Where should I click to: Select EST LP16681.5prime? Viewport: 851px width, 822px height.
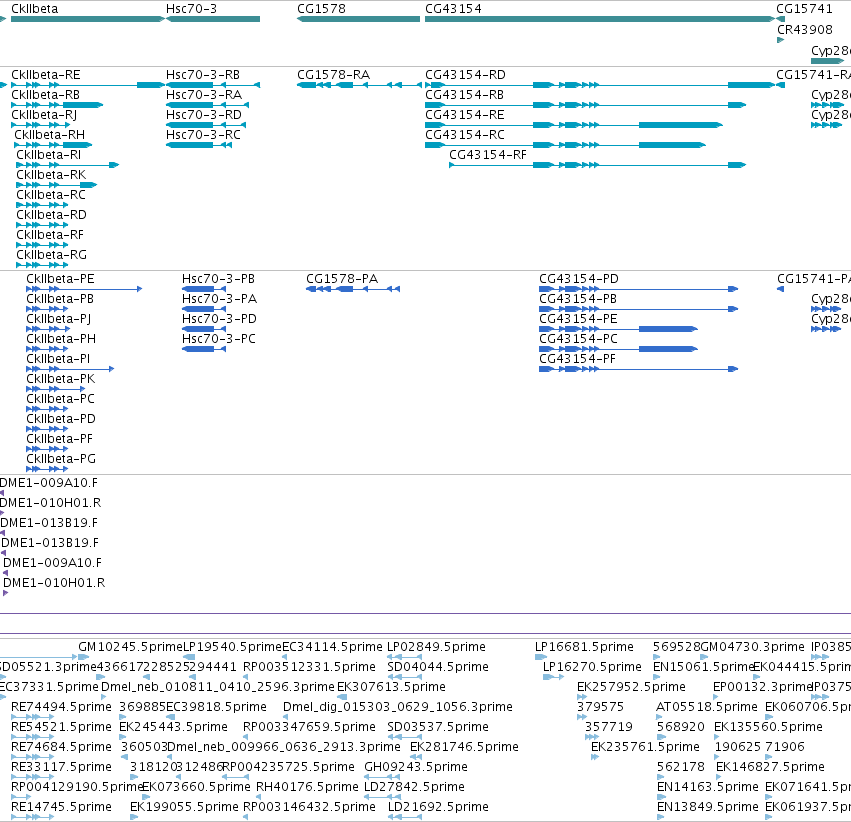[x=584, y=647]
